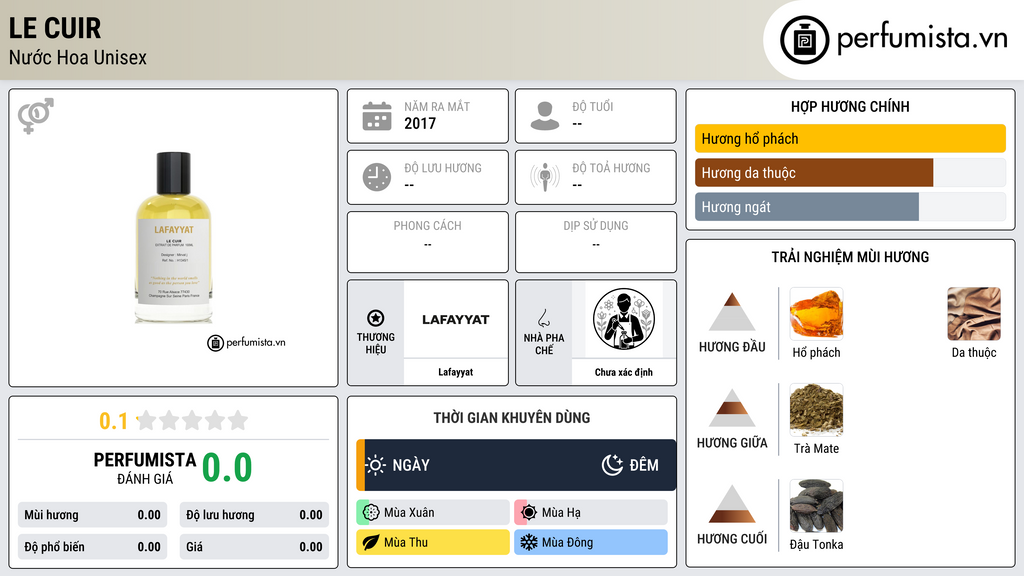Open the Hổ phách note thumbnail
The height and width of the screenshot is (576, 1024).
coord(816,313)
